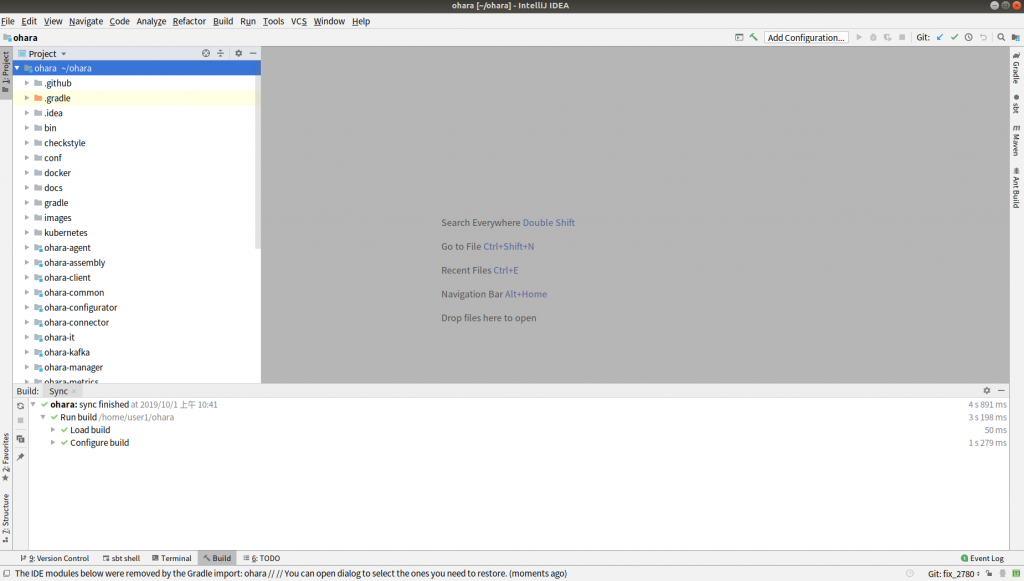Screen dimensions: 1024x581
Task: Open Git branch fix_2780 selector
Action: coord(953,574)
